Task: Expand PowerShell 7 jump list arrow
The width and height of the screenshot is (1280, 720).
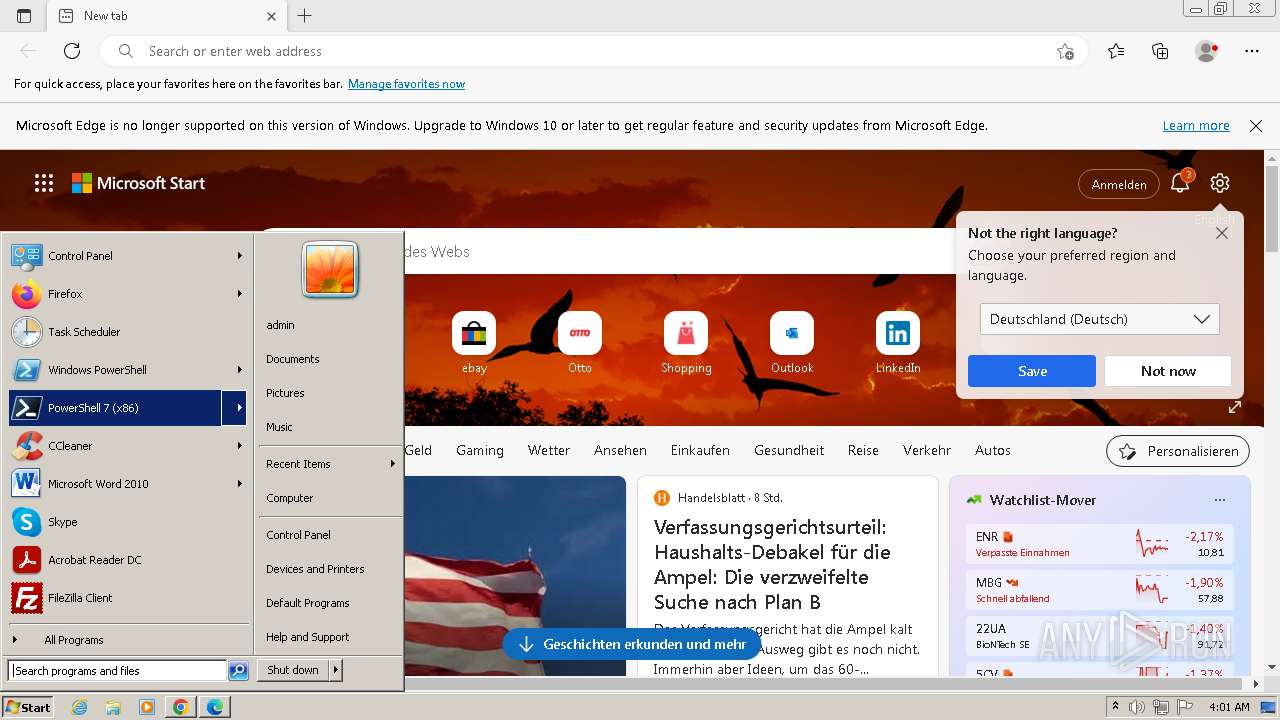Action: pos(234,408)
